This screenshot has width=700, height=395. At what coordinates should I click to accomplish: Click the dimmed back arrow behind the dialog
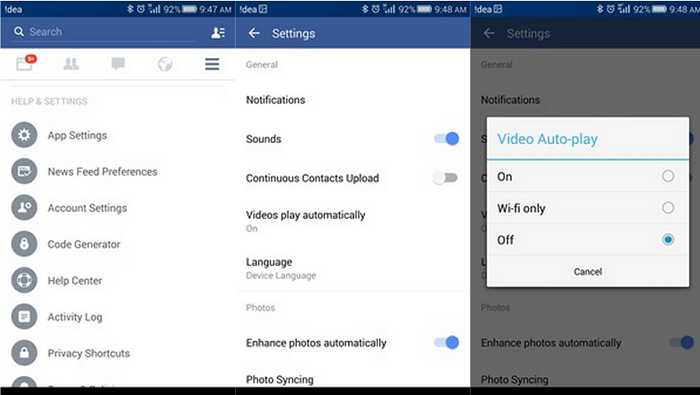click(x=489, y=33)
